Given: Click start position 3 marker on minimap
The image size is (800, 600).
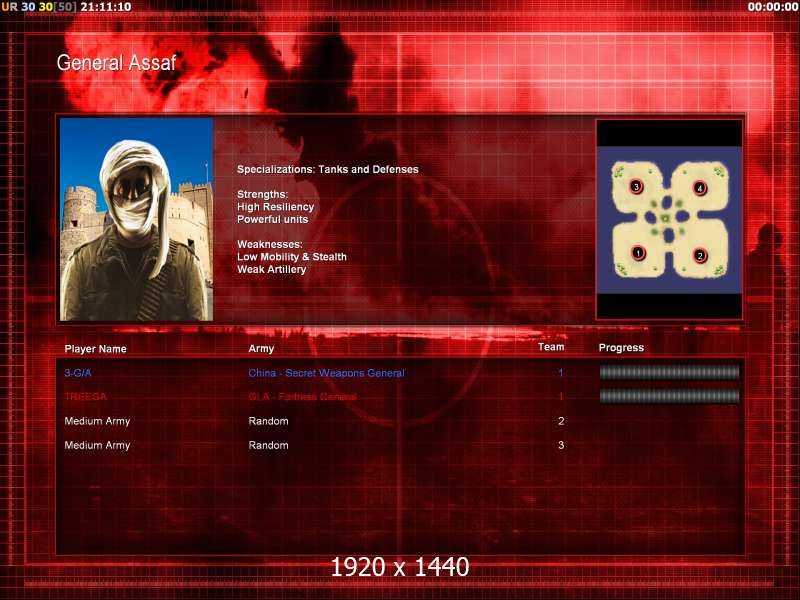Looking at the screenshot, I should click(636, 187).
